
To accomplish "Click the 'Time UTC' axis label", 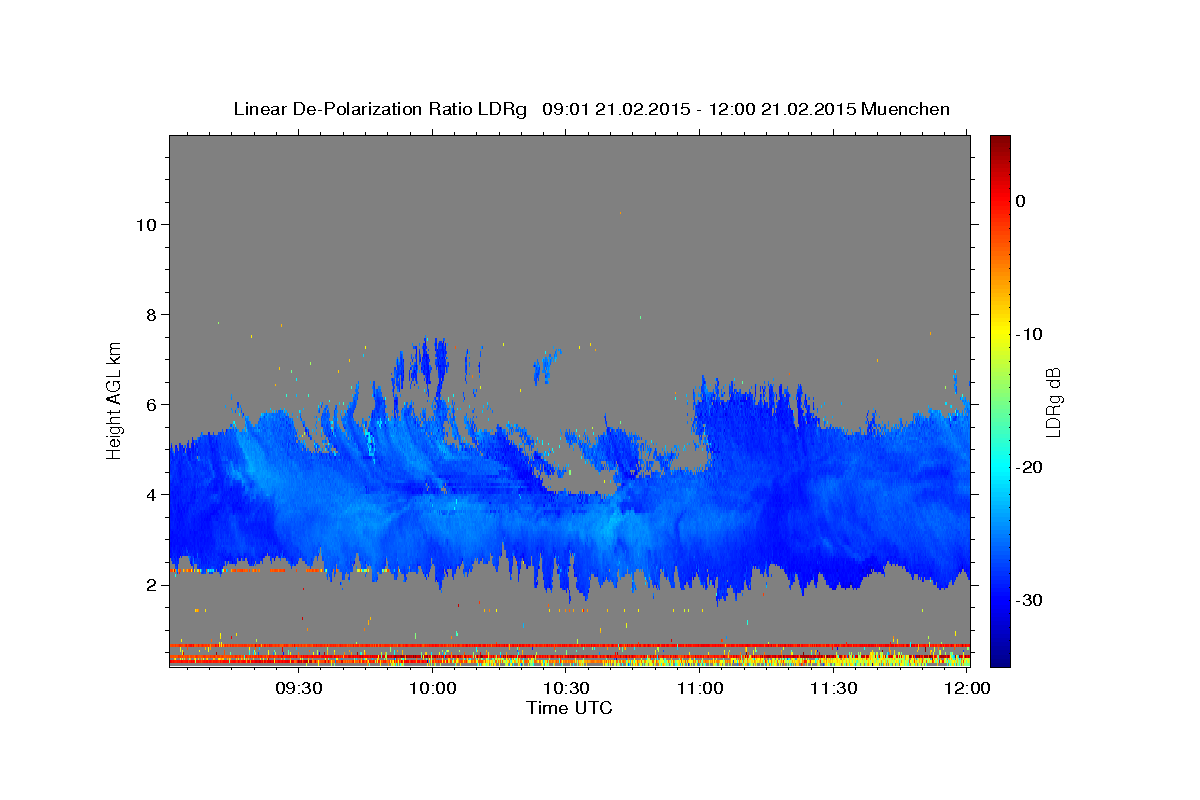I will click(x=569, y=708).
